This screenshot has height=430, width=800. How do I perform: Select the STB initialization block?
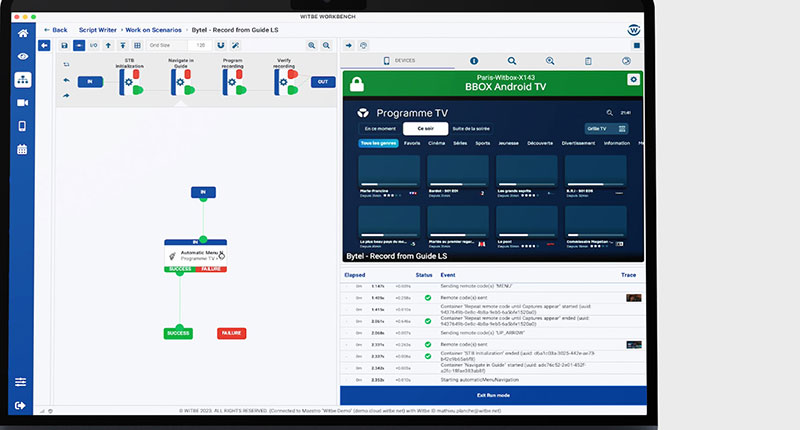point(131,82)
